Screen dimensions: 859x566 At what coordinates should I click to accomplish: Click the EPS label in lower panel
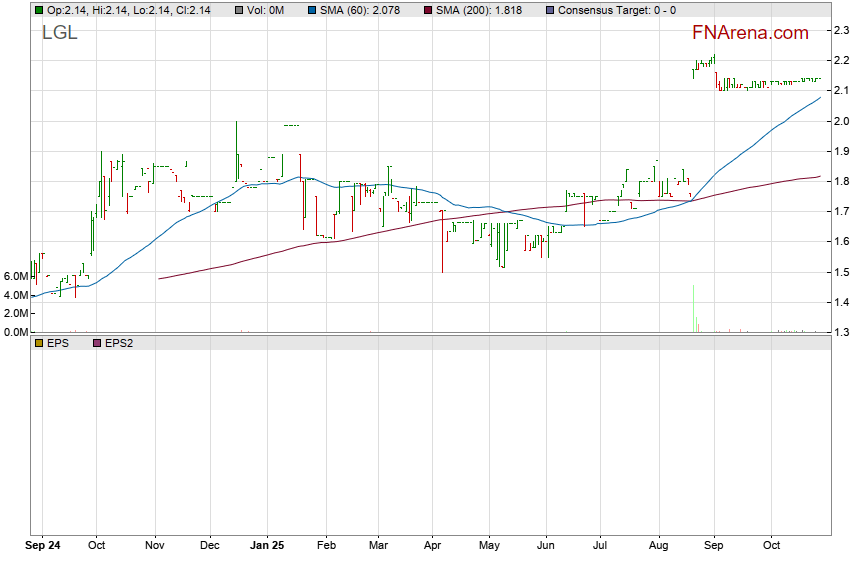[x=58, y=343]
